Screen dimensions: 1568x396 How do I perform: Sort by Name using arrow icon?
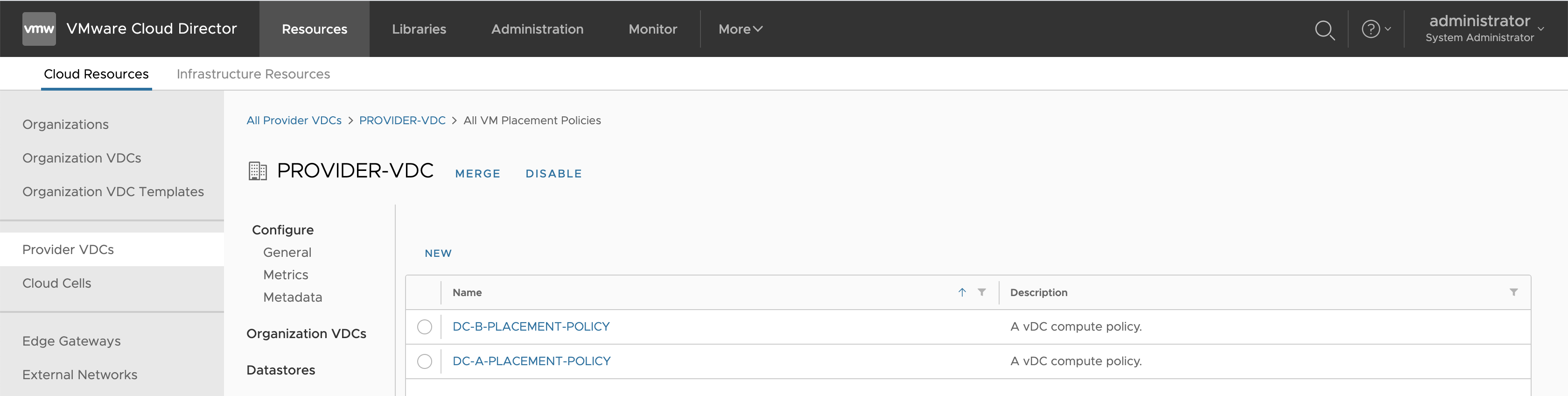[962, 292]
